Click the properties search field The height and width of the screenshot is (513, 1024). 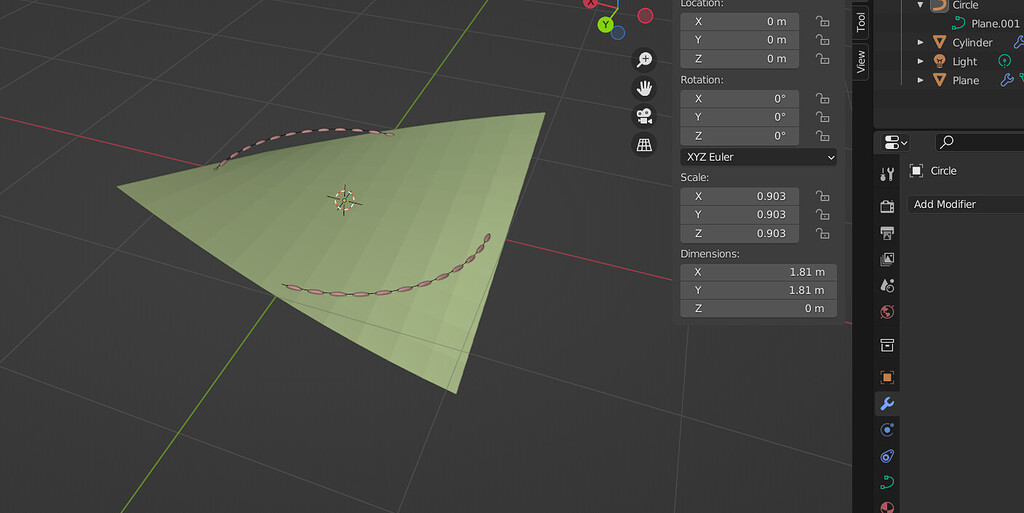click(980, 142)
